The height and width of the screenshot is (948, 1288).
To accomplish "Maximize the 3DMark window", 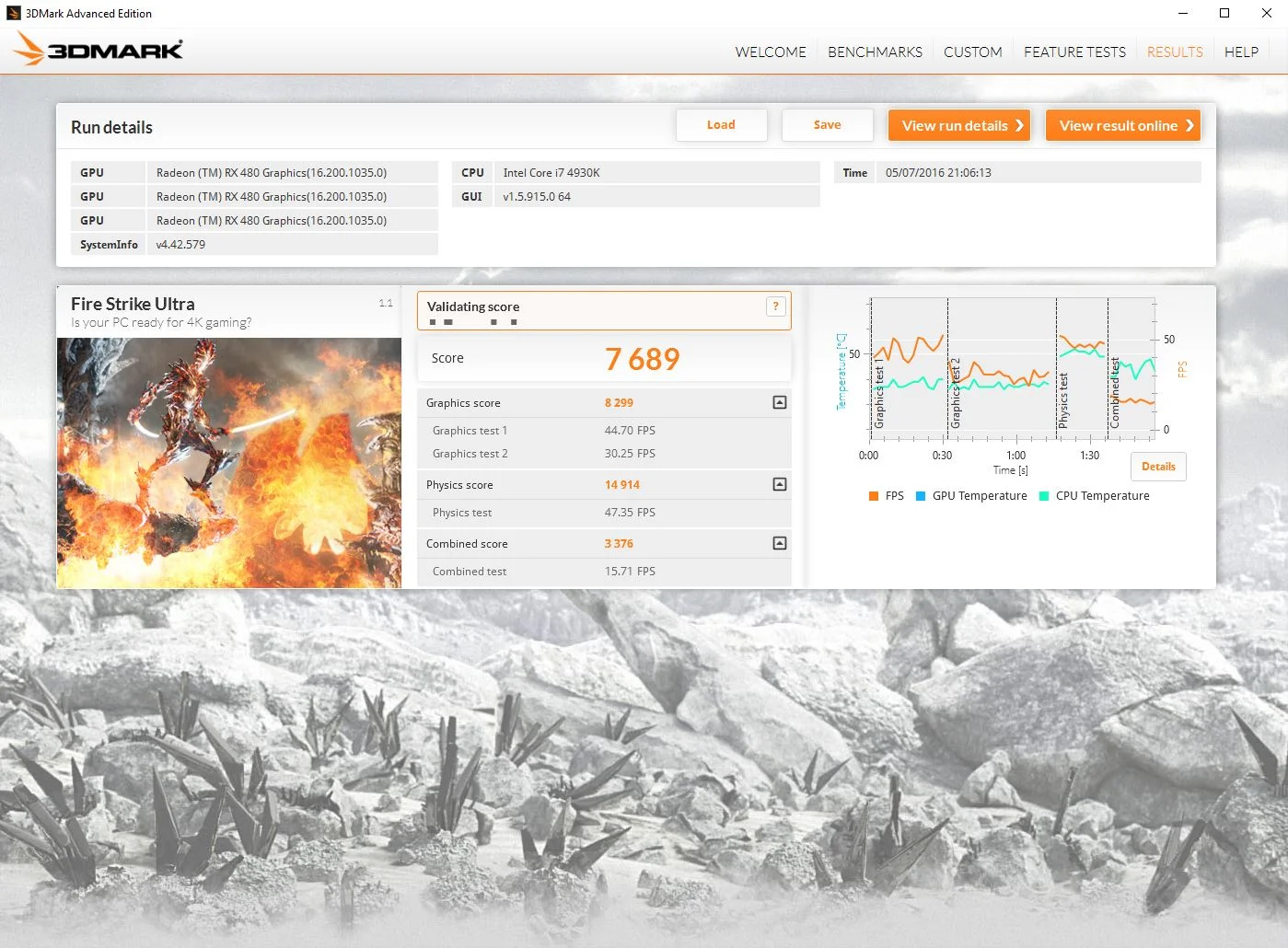I will (x=1224, y=13).
